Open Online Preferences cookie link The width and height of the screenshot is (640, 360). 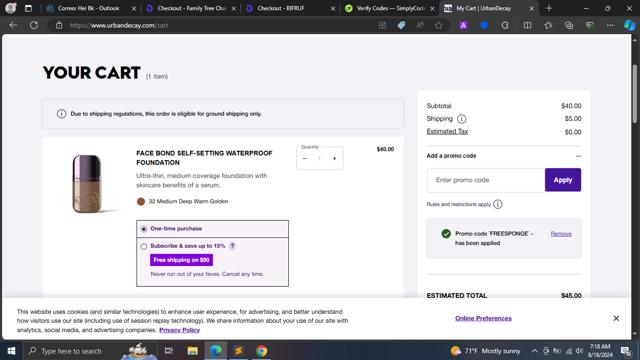click(483, 318)
